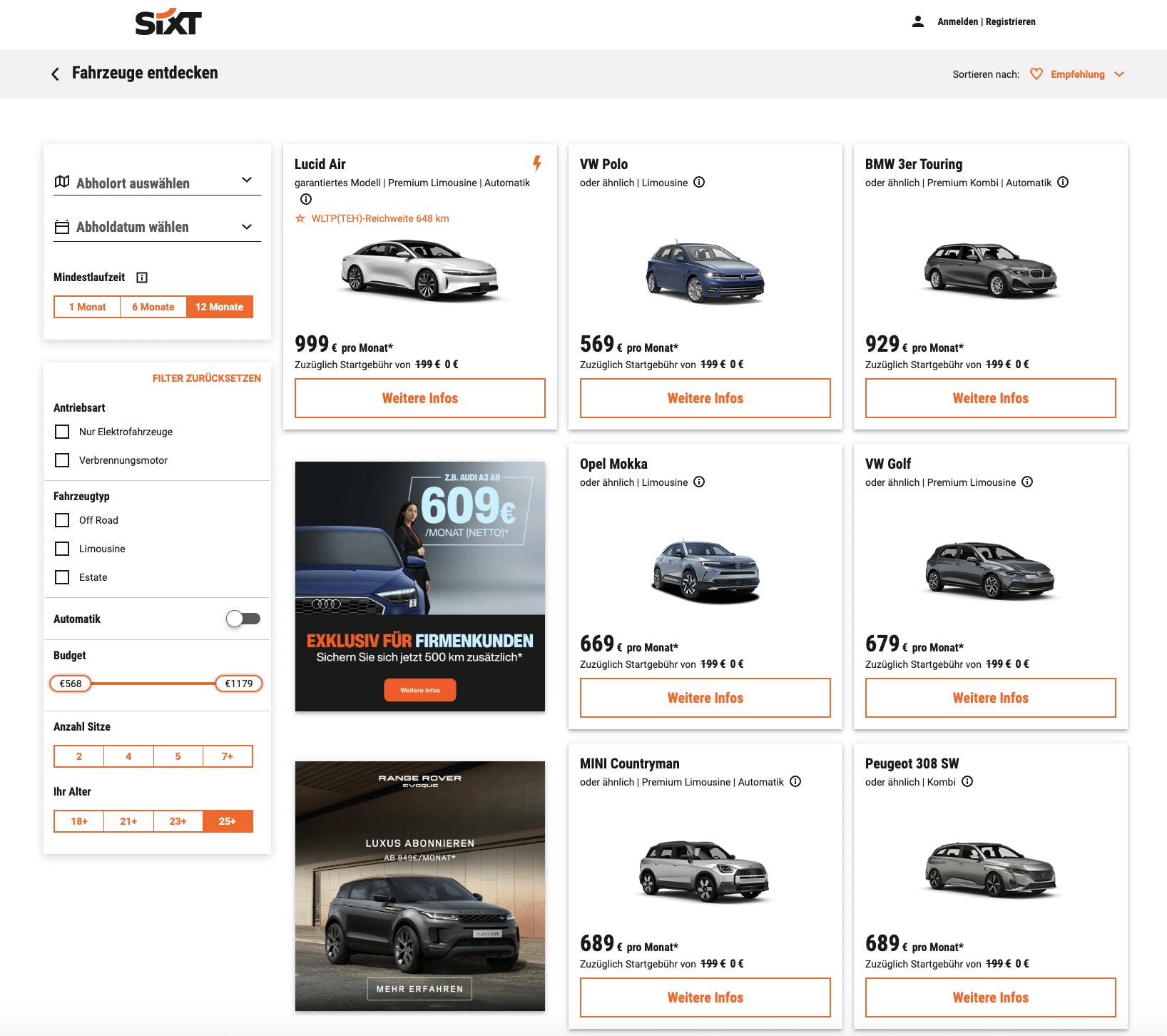Click the VW Polo car image
This screenshot has width=1167, height=1036.
pyautogui.click(x=705, y=271)
